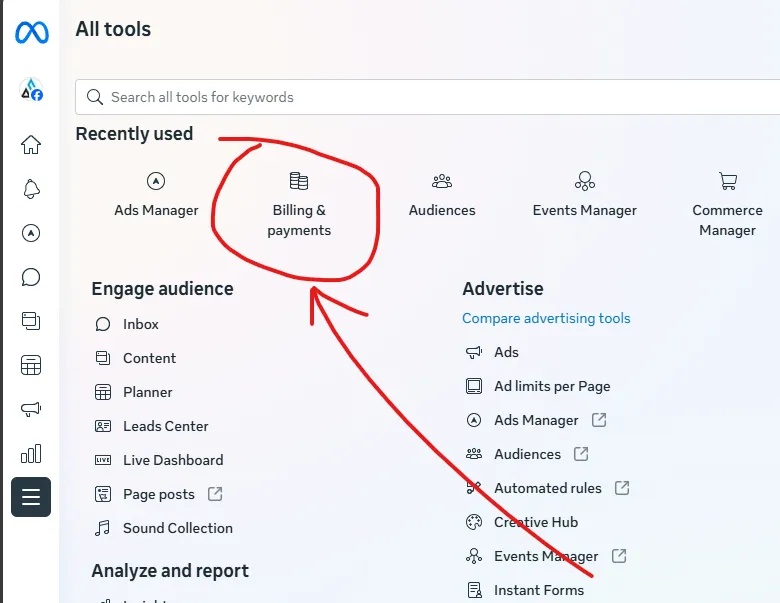Click the Meta logo at top left

pos(31,33)
